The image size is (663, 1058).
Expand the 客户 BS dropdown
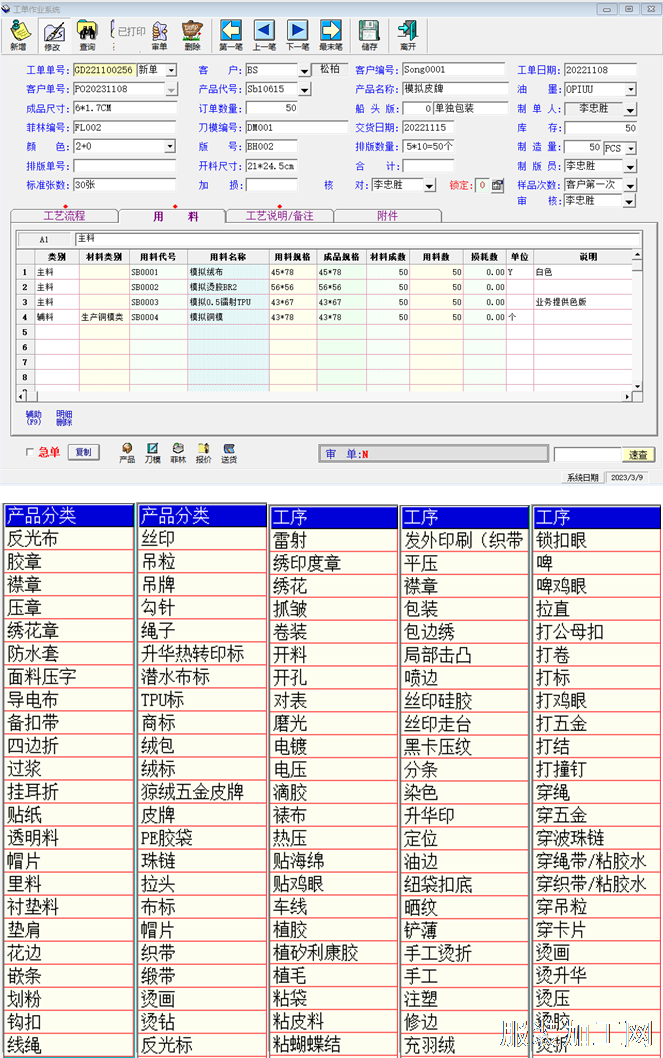click(x=305, y=71)
